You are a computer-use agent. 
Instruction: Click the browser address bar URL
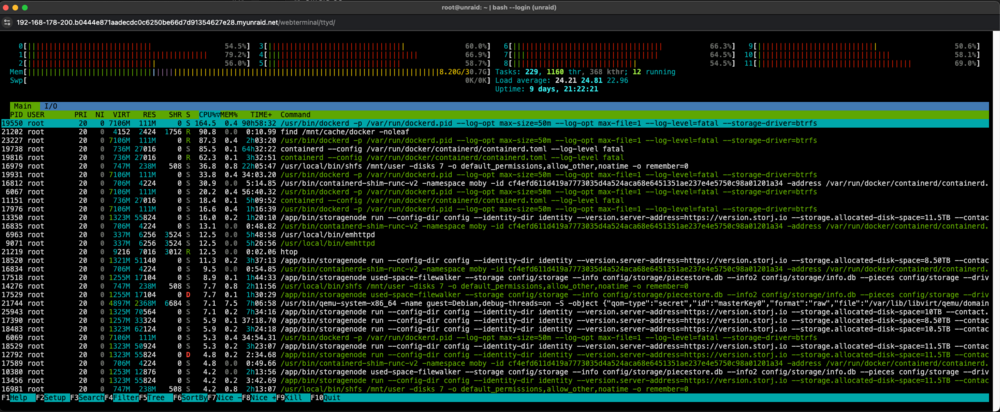click(x=176, y=22)
